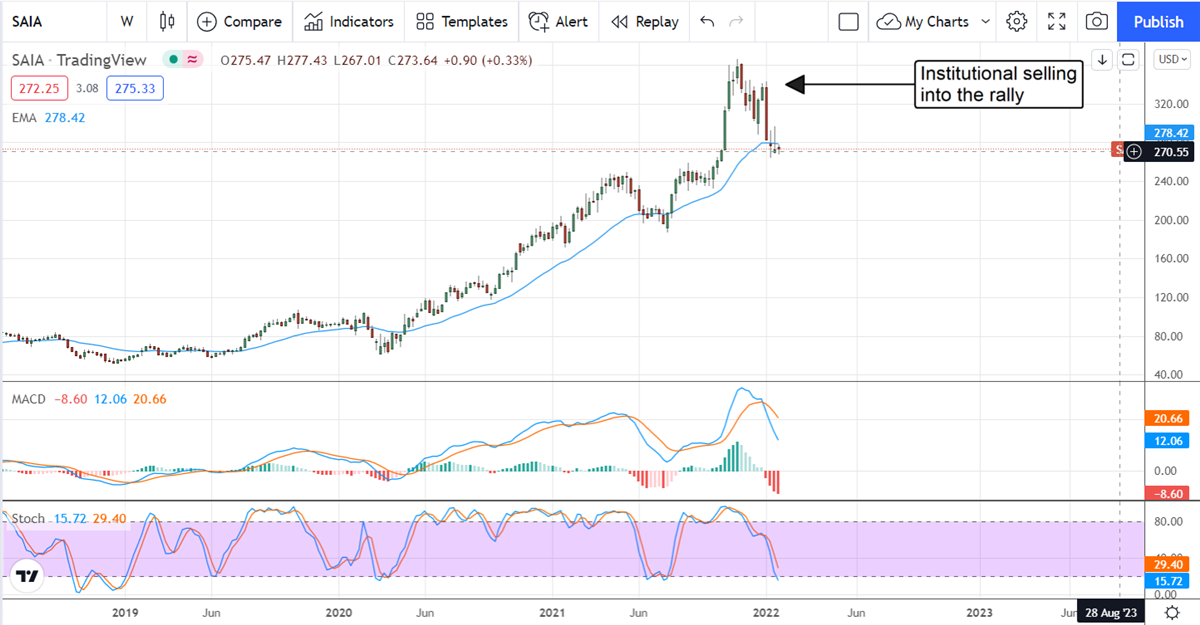
Task: Click the 272.25 sell price button
Action: pyautogui.click(x=38, y=88)
